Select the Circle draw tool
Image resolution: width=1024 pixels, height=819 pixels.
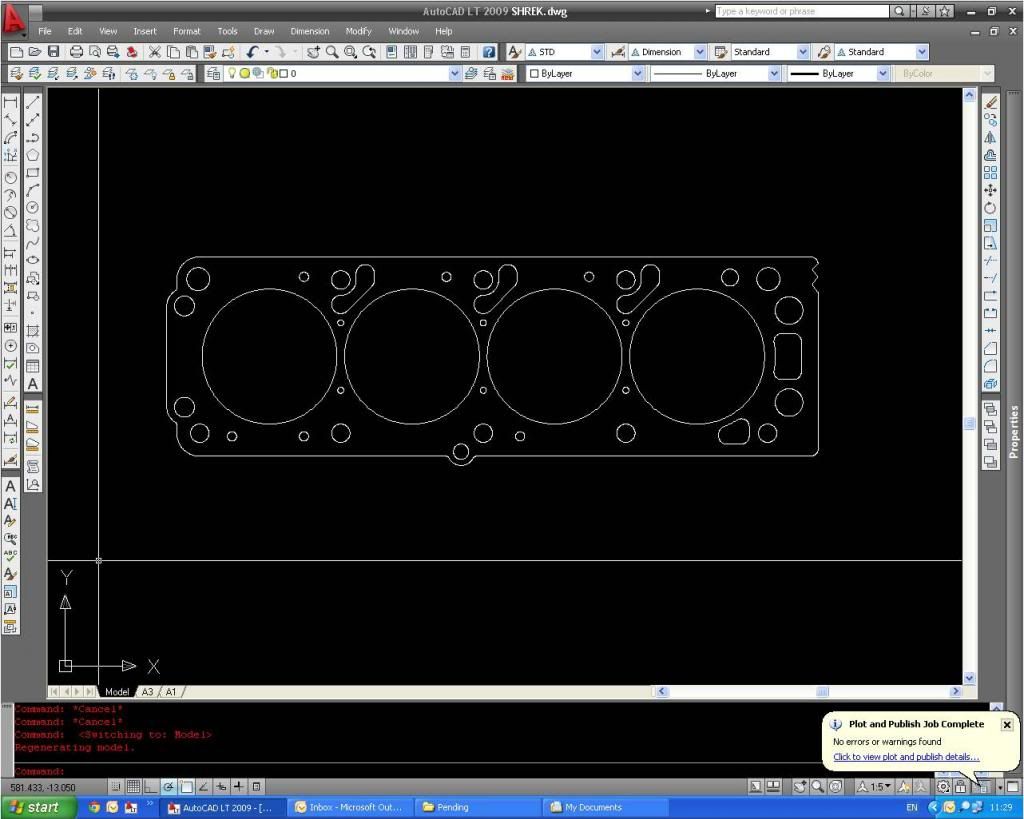pyautogui.click(x=33, y=208)
